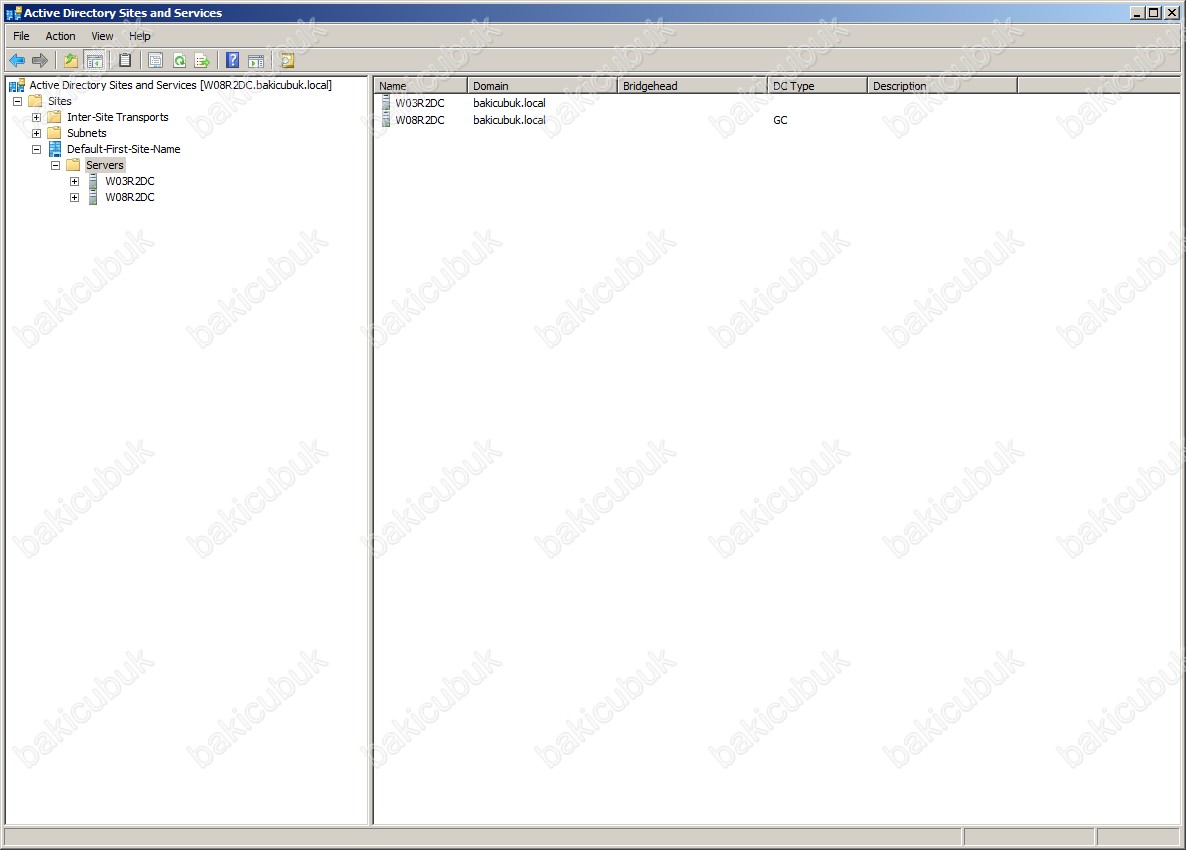Screen dimensions: 1186x850
Task: Sort list by Domain column header
Action: tap(542, 85)
